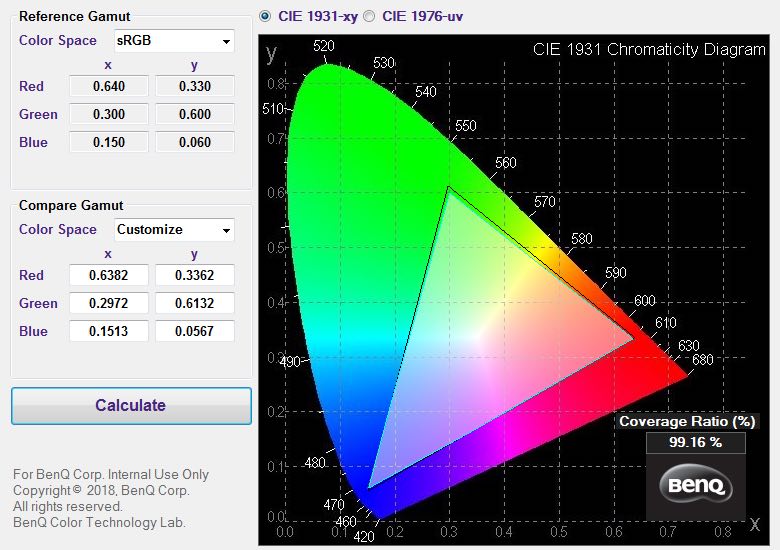Select the CIE 1976-uv radio button
The width and height of the screenshot is (780, 550).
[x=369, y=16]
